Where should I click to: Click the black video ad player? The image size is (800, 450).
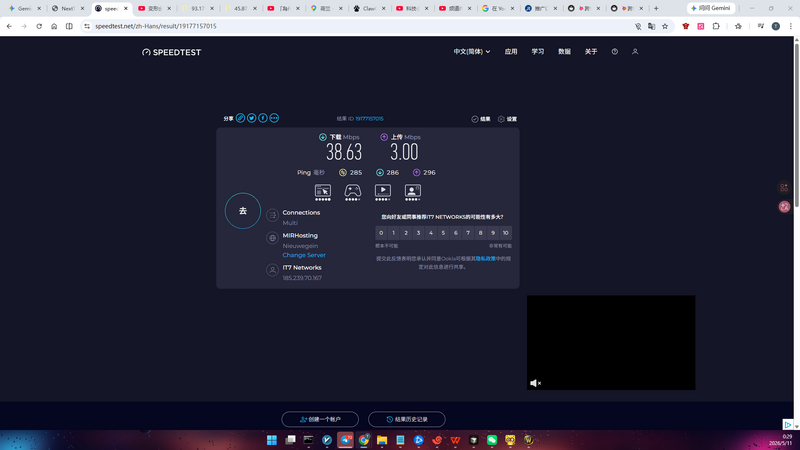[x=611, y=342]
